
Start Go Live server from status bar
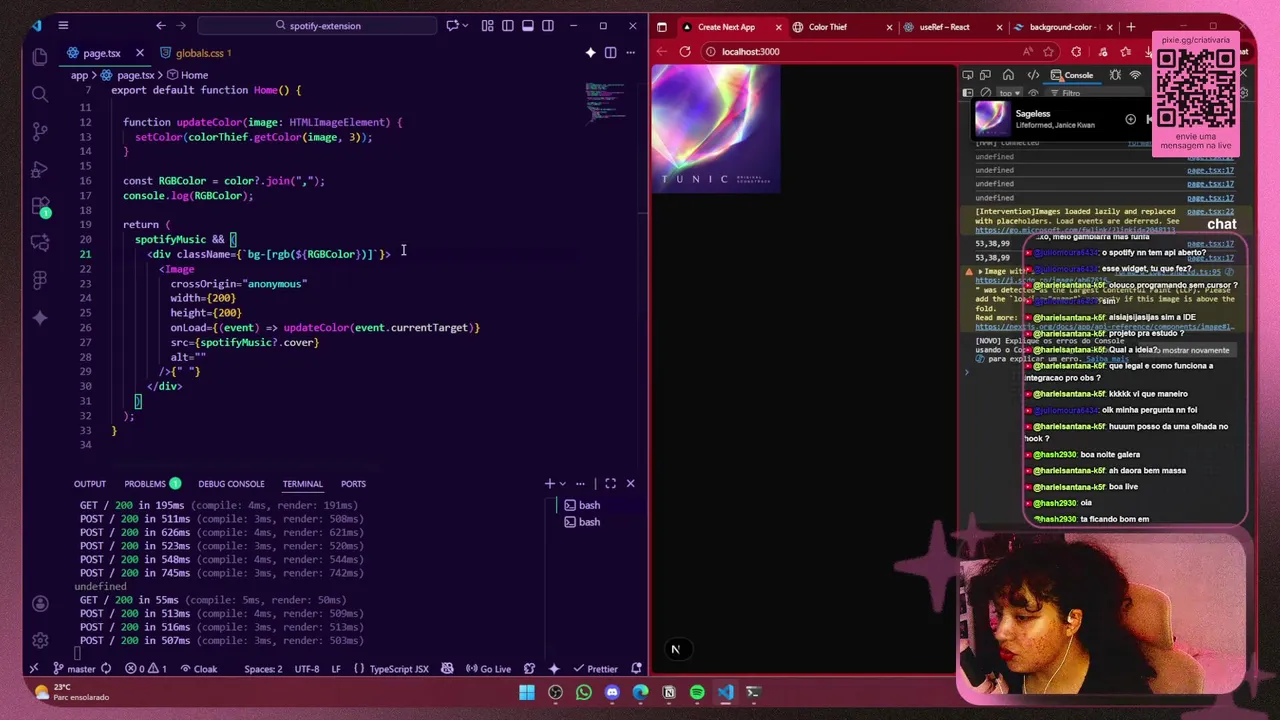tap(488, 669)
